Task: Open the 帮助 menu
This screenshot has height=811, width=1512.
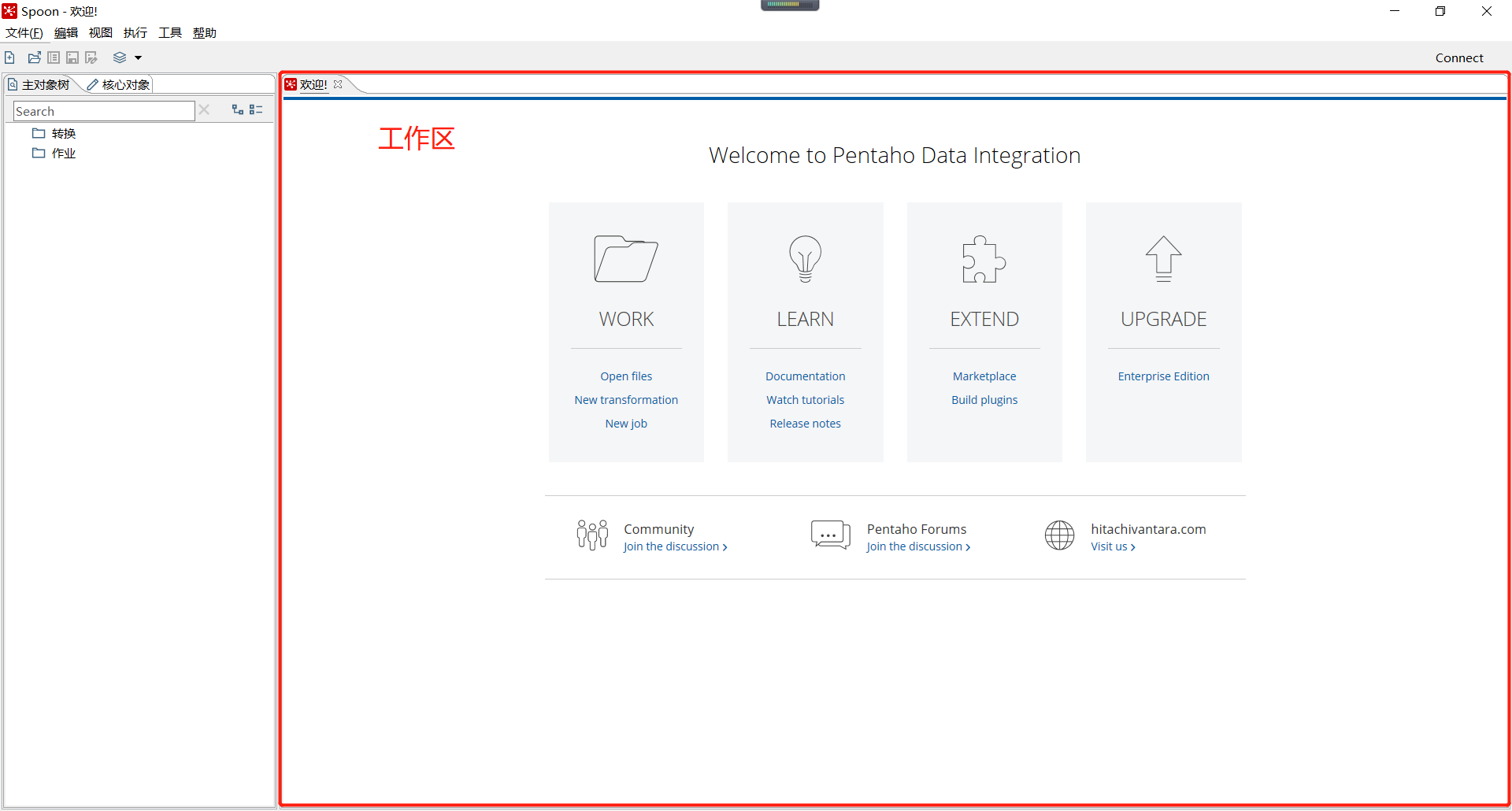Action: pos(205,32)
